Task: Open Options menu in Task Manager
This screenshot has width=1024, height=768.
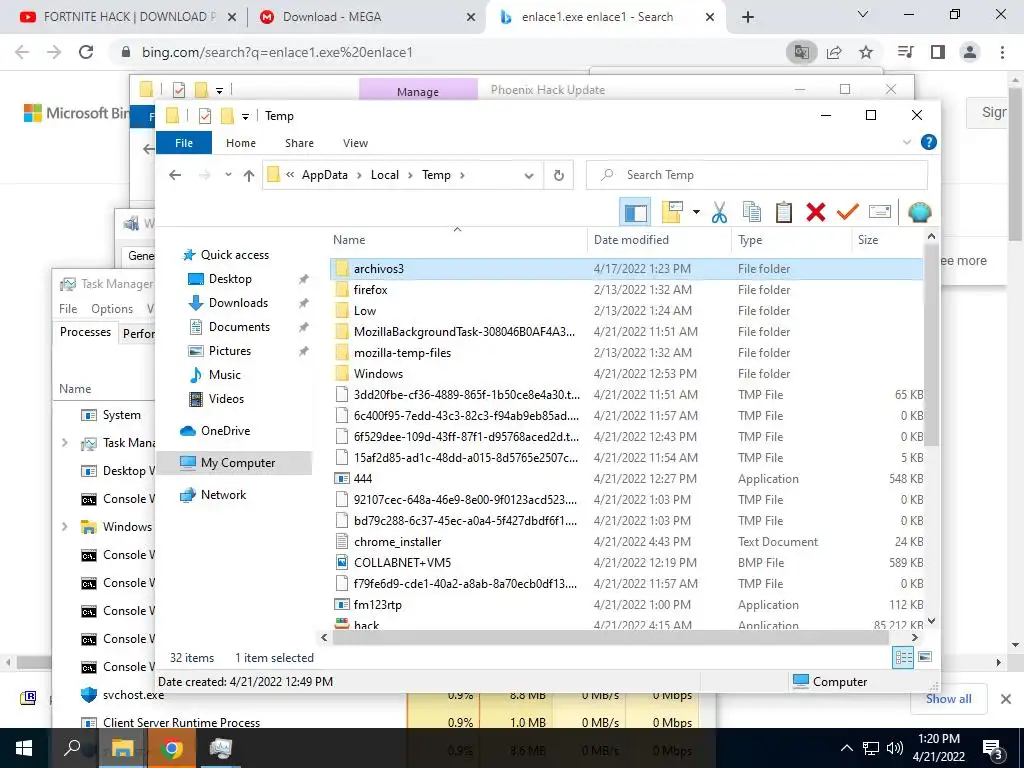Action: (112, 309)
